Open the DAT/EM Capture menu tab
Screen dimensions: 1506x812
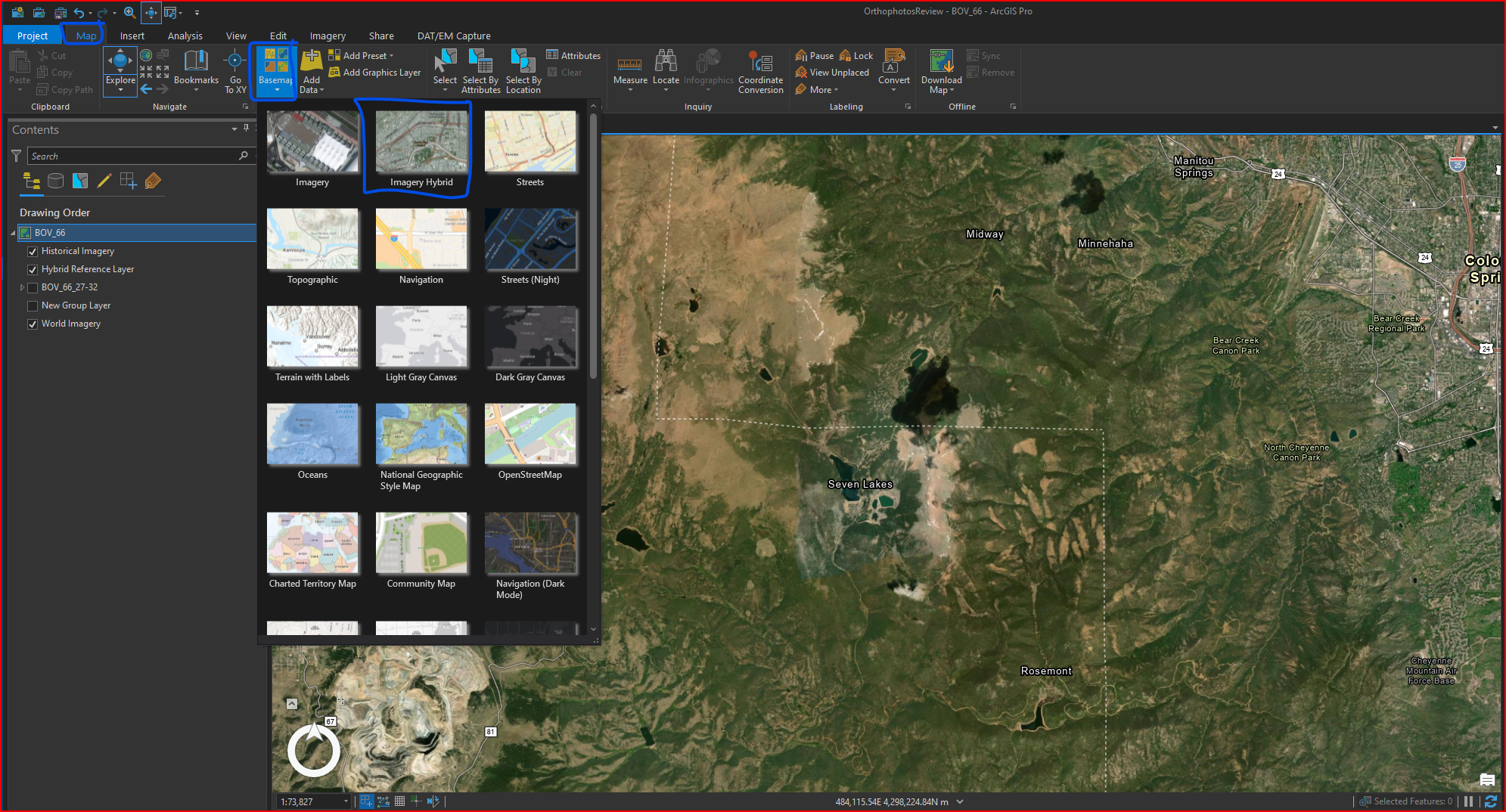[x=453, y=36]
